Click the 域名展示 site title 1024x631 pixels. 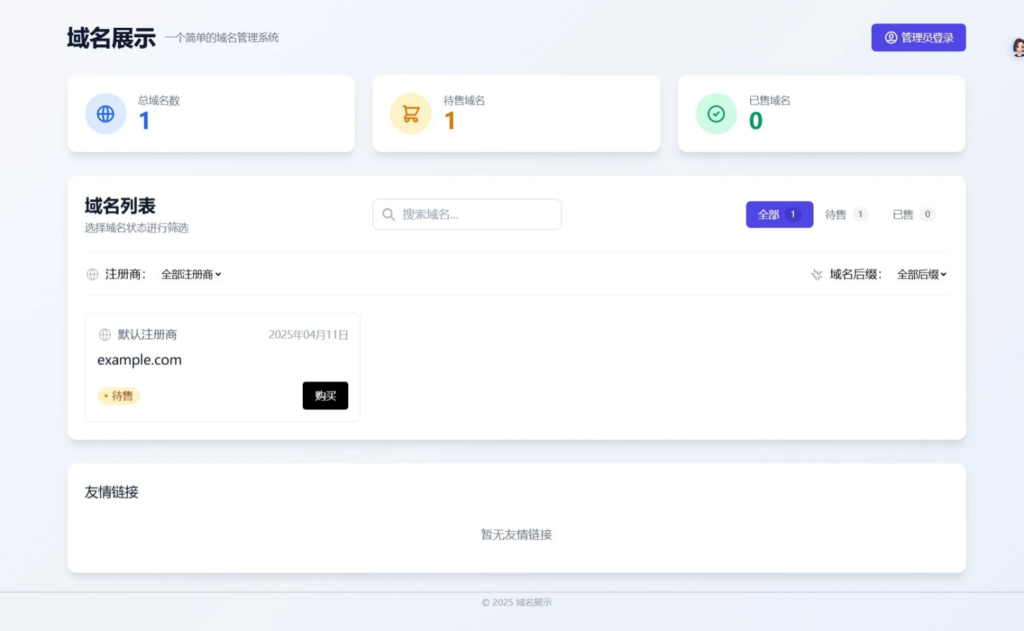(x=111, y=38)
